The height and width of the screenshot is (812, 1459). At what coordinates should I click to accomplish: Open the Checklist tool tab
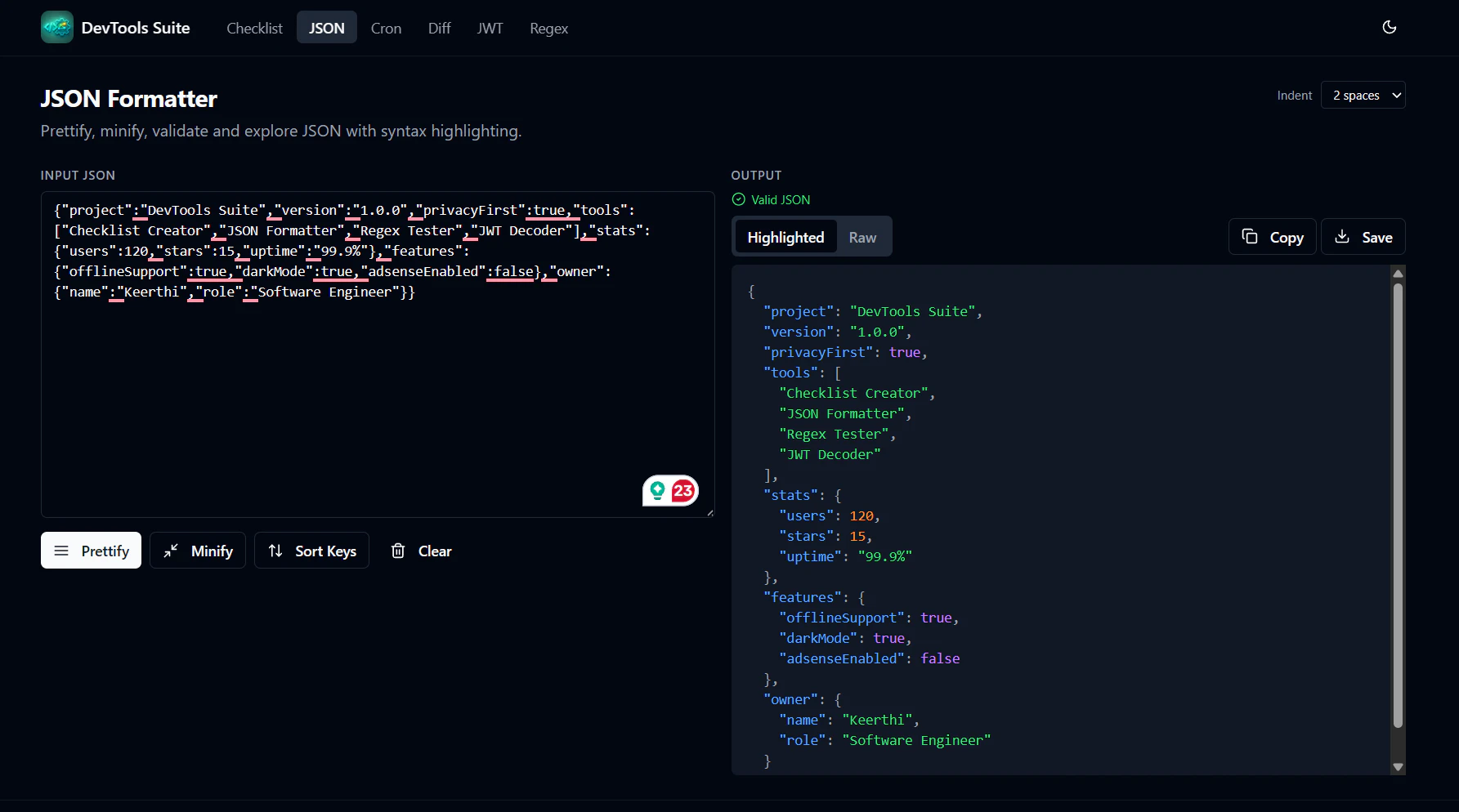[x=254, y=28]
